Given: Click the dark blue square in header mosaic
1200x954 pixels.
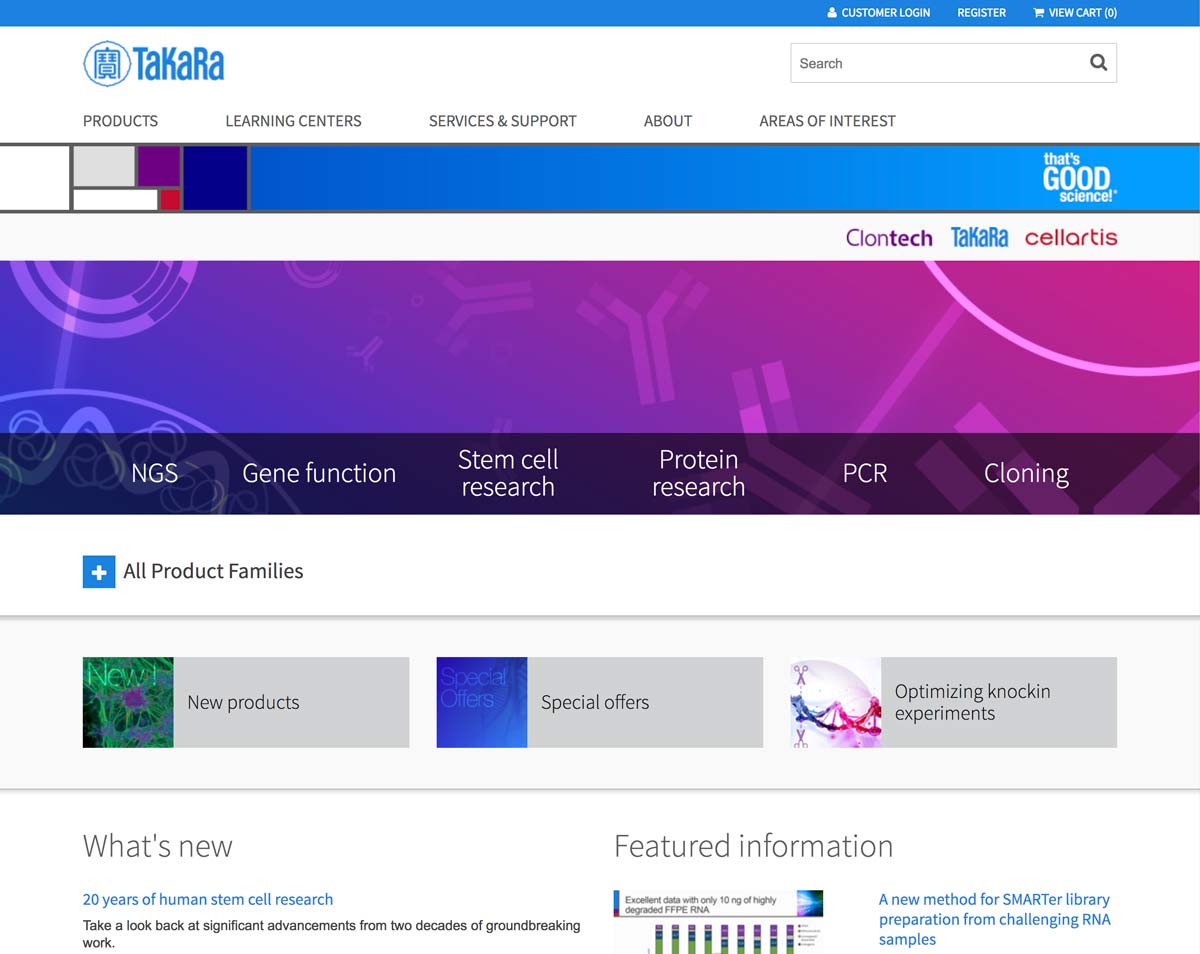Looking at the screenshot, I should [x=215, y=178].
